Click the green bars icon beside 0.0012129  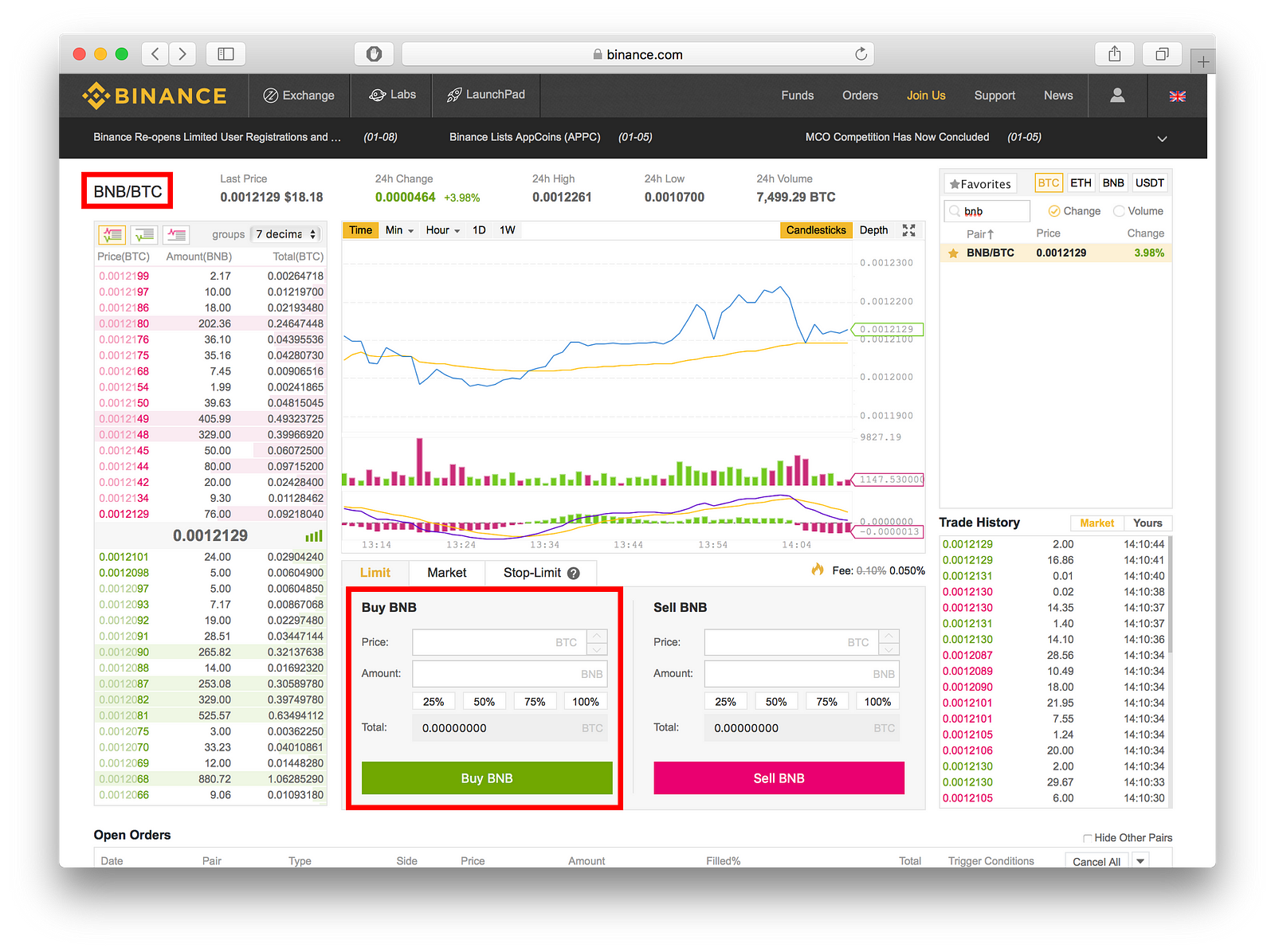(x=314, y=536)
